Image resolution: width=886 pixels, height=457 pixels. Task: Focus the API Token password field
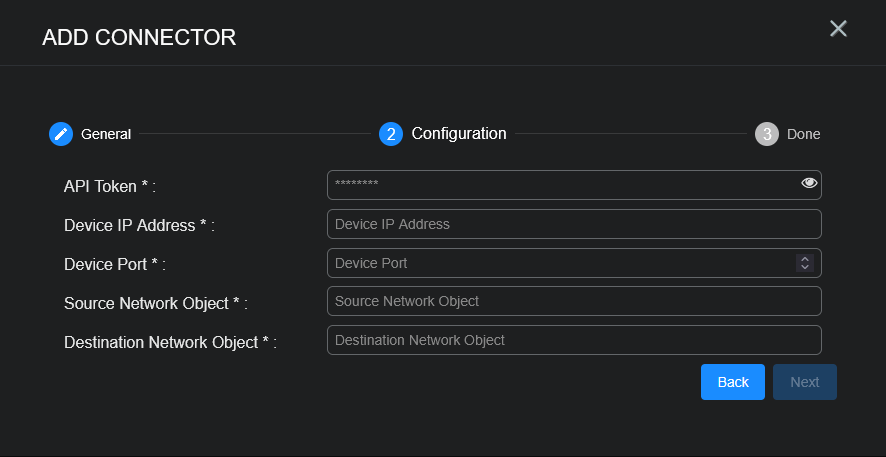tap(560, 185)
